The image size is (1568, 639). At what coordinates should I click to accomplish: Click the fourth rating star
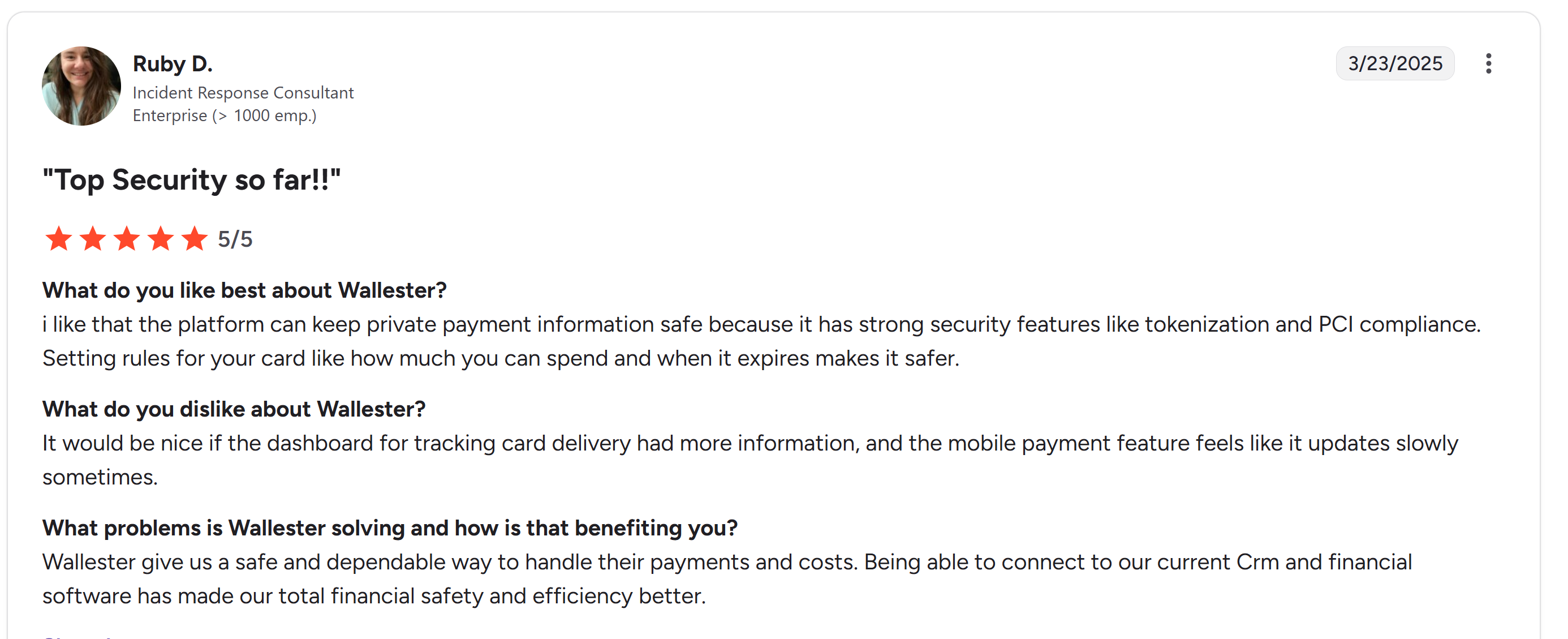(161, 239)
